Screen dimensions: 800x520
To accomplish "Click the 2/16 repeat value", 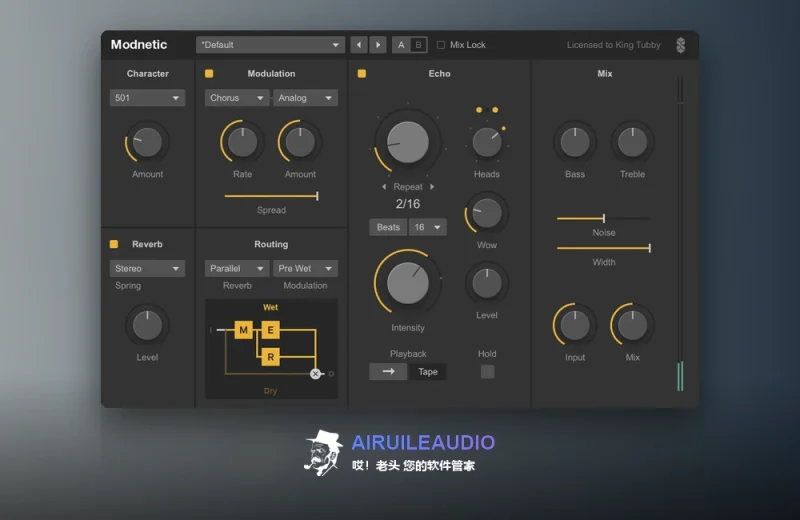I will point(408,204).
